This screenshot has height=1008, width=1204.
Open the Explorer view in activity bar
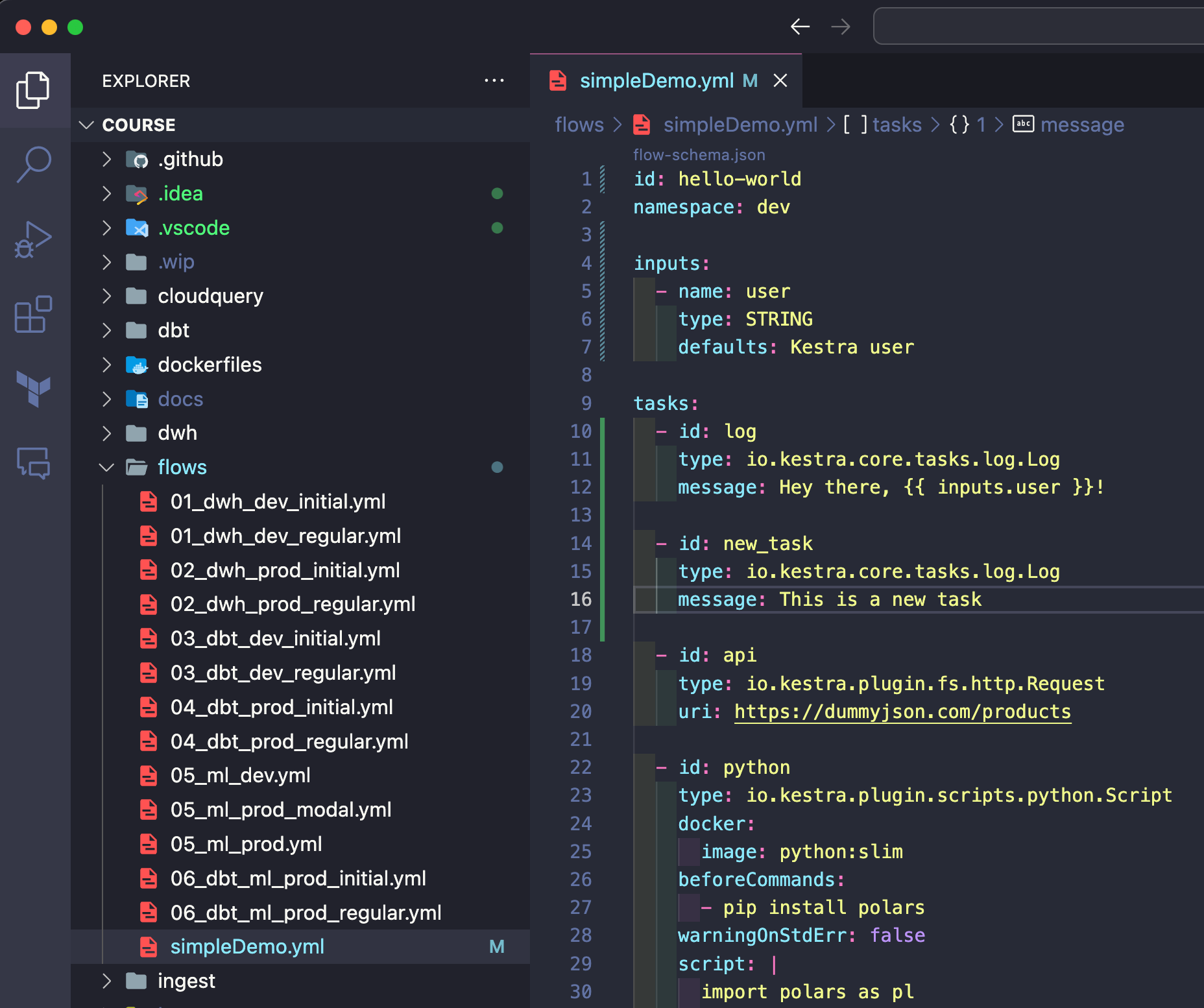pos(33,90)
